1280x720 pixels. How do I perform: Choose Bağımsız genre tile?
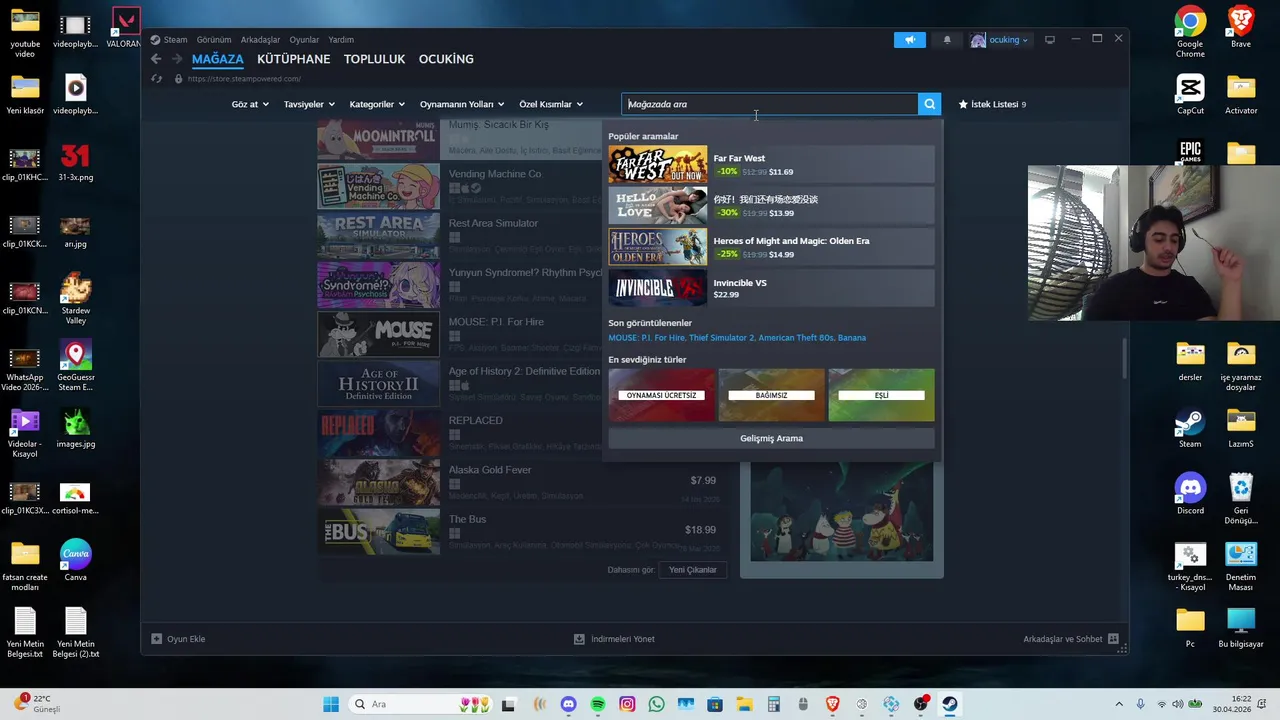point(771,395)
